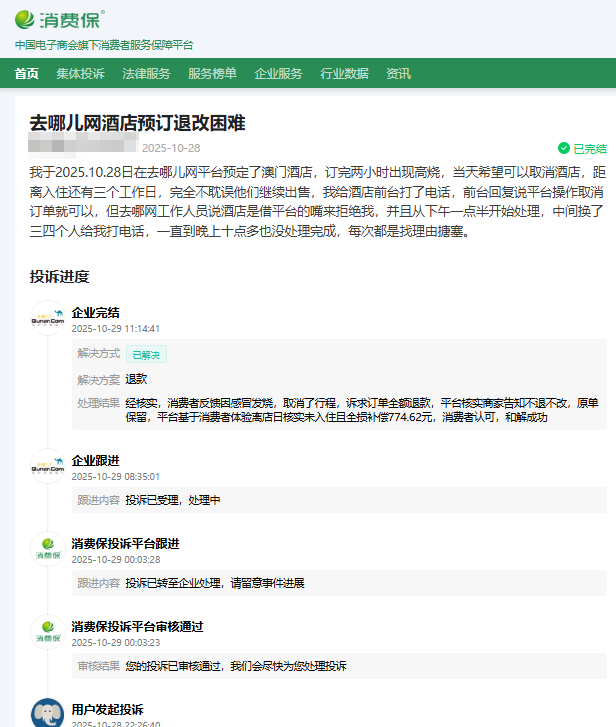The image size is (616, 727).
Task: Click the complaint title 去哪儿网酒店预订退改困难
Action: click(x=137, y=123)
